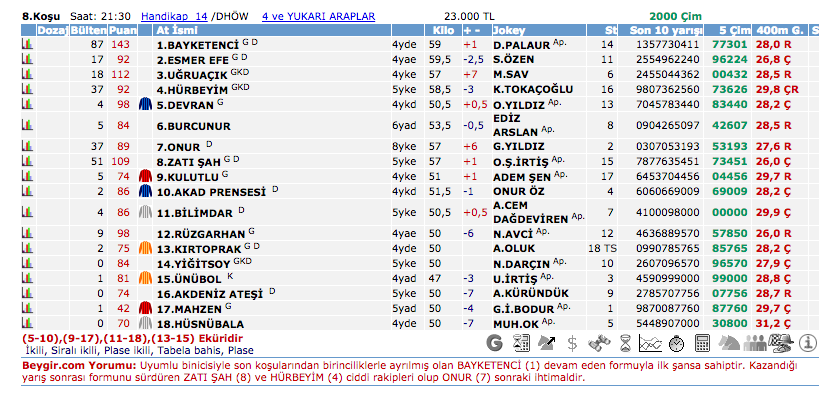Click the blue jockey silk beside DEVRAN

coord(145,104)
